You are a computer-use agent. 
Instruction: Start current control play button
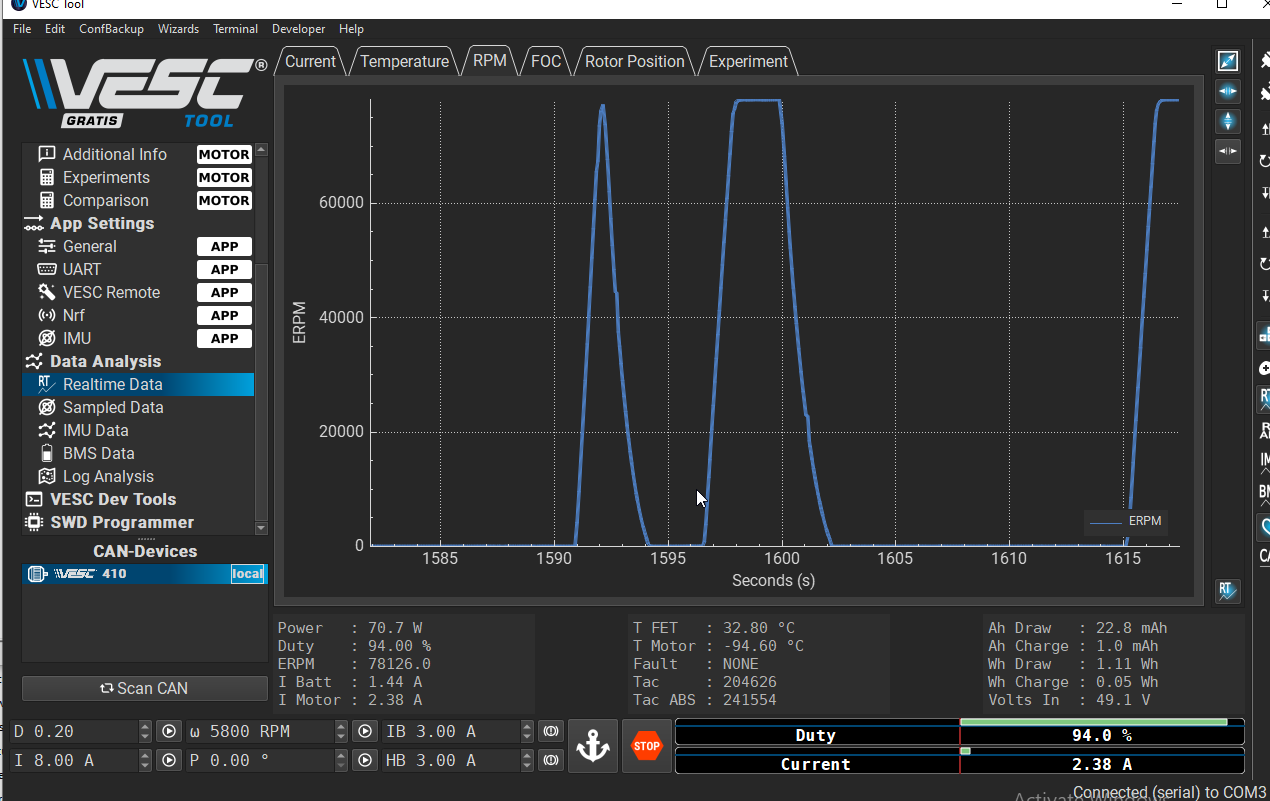click(x=168, y=761)
